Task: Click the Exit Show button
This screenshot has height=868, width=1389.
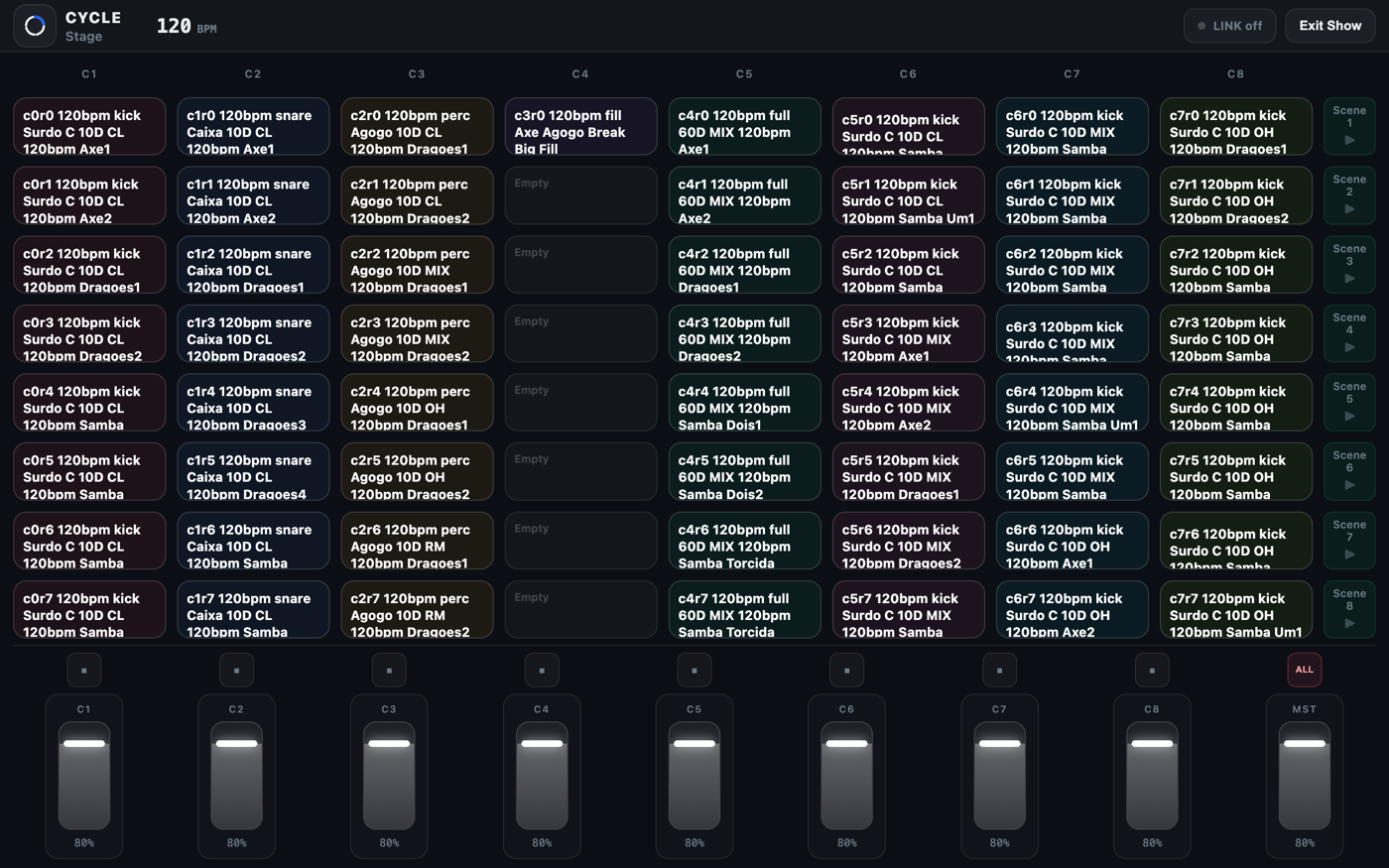Action: coord(1330,26)
